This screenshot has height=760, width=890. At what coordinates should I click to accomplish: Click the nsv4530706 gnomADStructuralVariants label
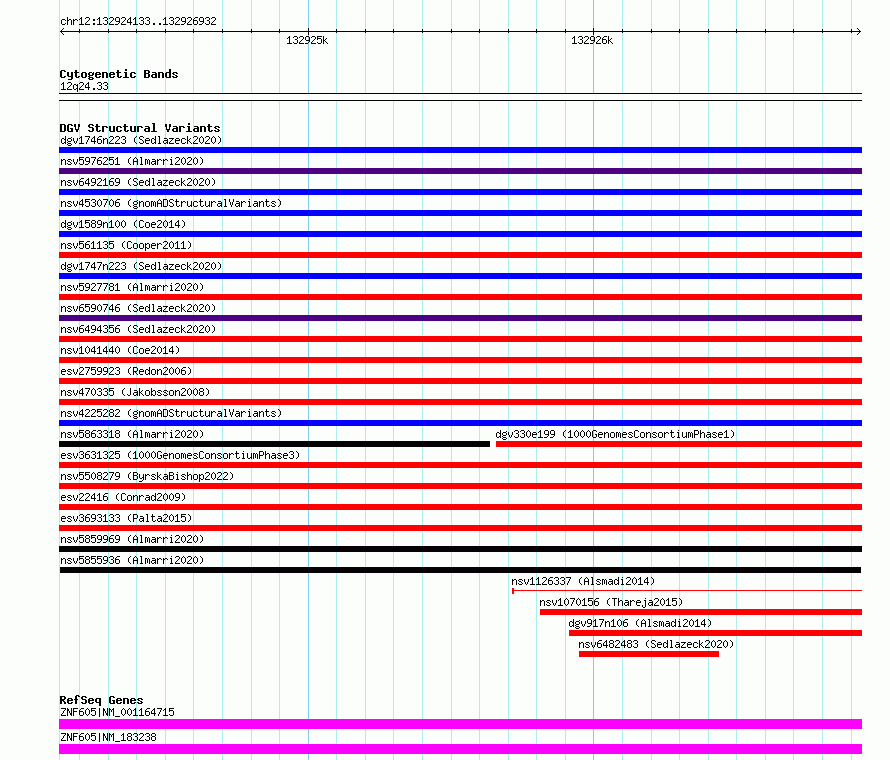(x=171, y=203)
